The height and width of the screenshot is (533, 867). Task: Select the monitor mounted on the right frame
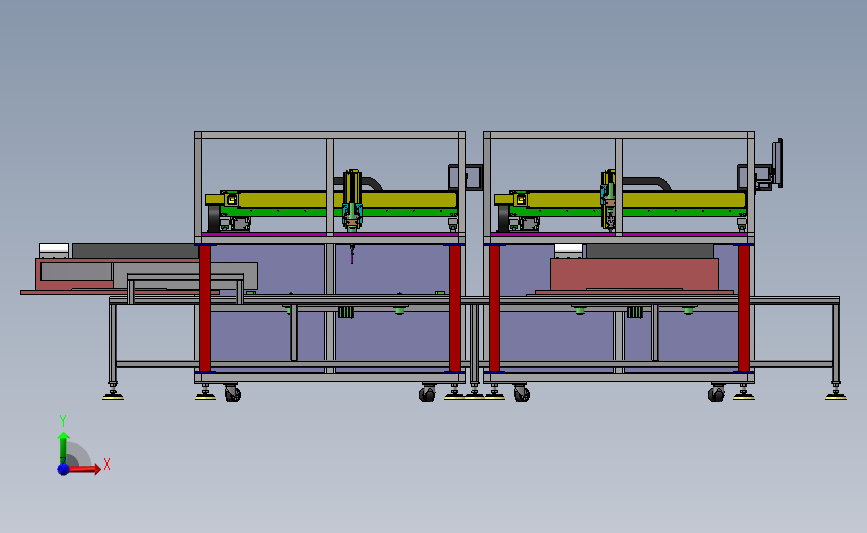(777, 163)
